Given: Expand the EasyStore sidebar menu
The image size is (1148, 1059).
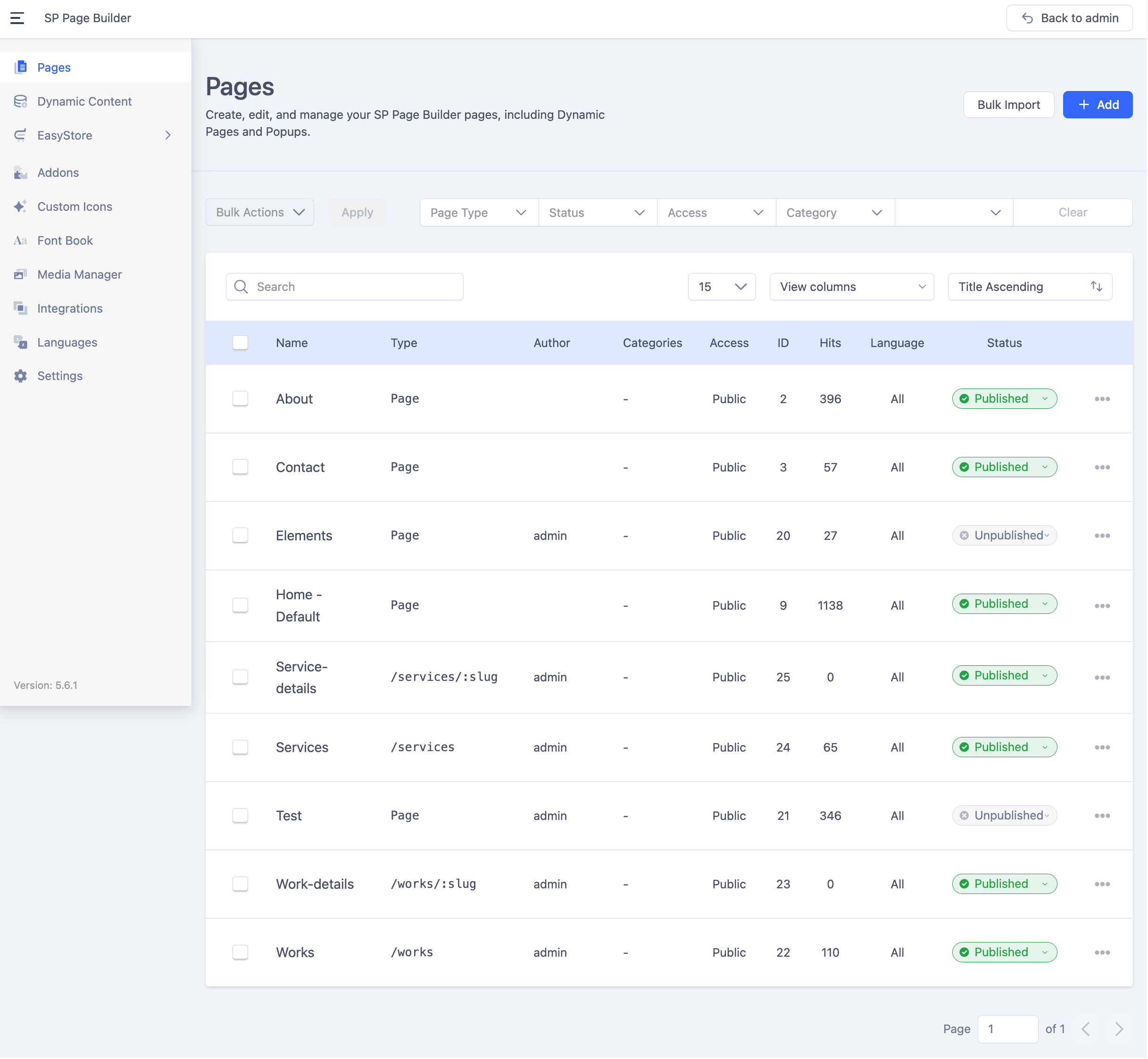Looking at the screenshot, I should 167,135.
